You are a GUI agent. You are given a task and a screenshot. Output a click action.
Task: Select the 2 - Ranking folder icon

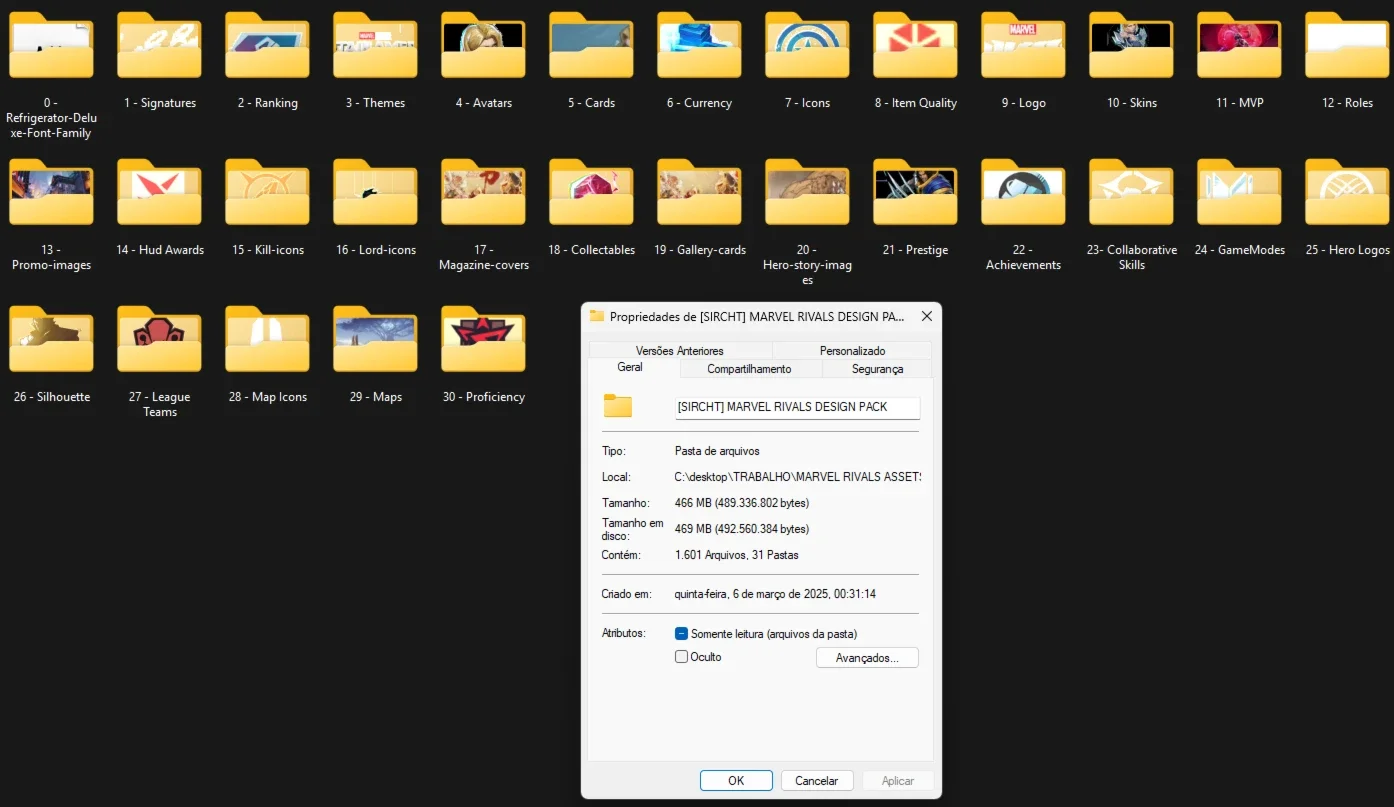click(x=267, y=45)
